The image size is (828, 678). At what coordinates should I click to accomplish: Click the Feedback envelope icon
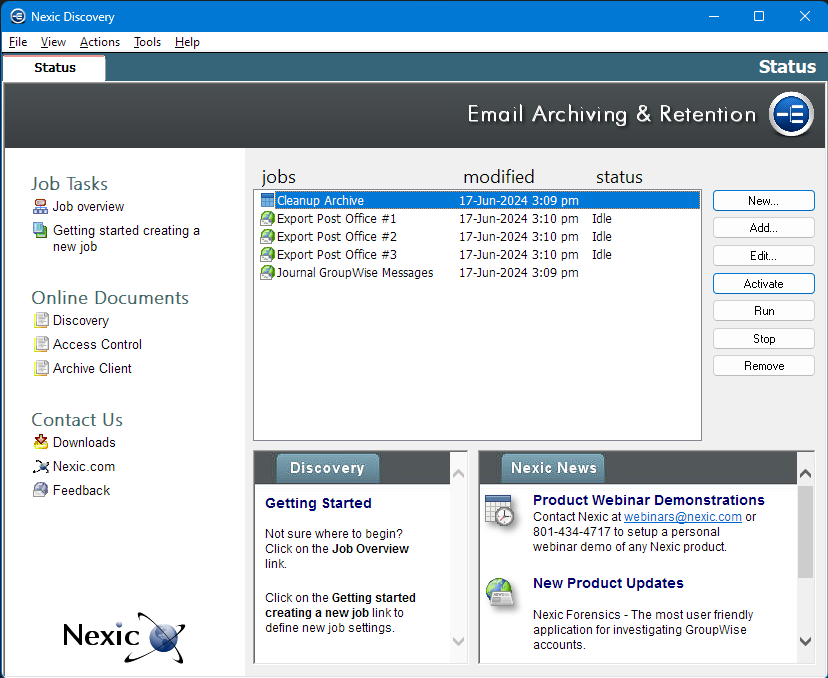point(41,490)
